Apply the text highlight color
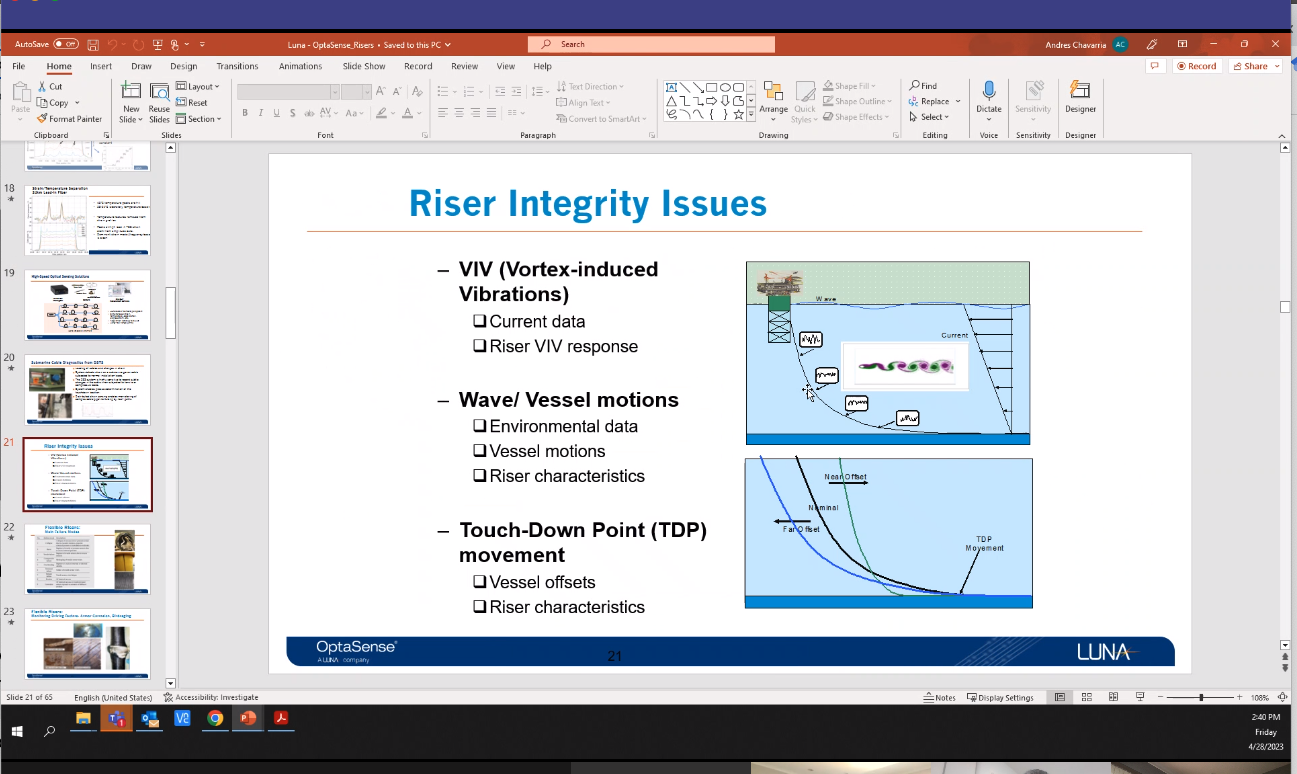Image resolution: width=1297 pixels, height=774 pixels. (382, 113)
